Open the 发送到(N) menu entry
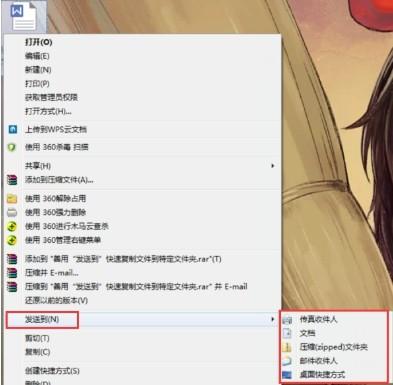The width and height of the screenshot is (393, 385). click(42, 319)
